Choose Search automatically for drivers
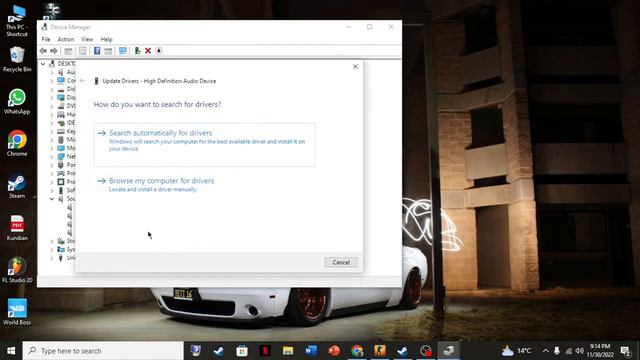 204,144
